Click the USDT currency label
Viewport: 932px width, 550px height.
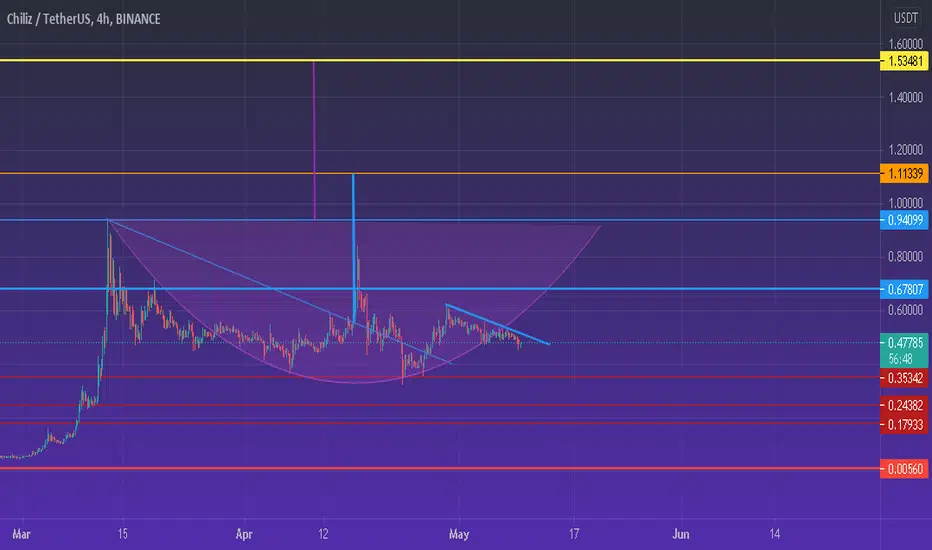pyautogui.click(x=906, y=18)
